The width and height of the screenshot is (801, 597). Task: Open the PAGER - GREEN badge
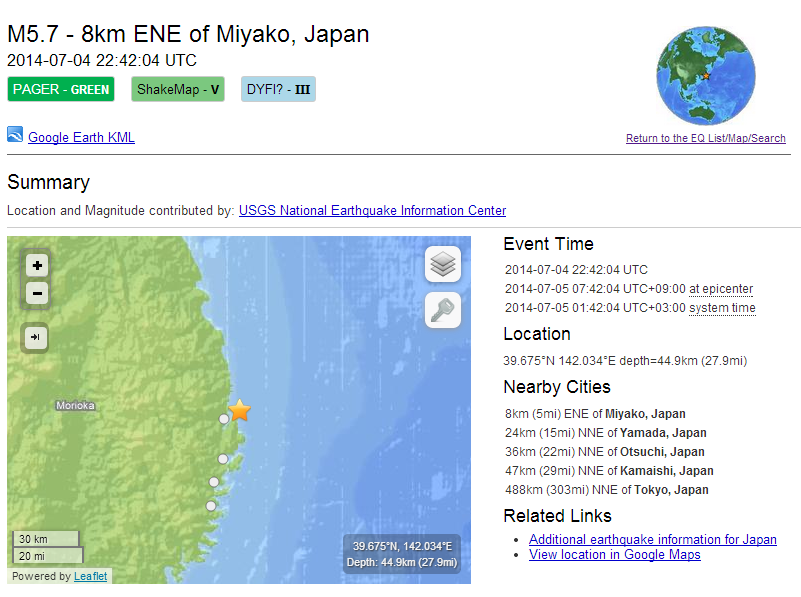(x=61, y=89)
